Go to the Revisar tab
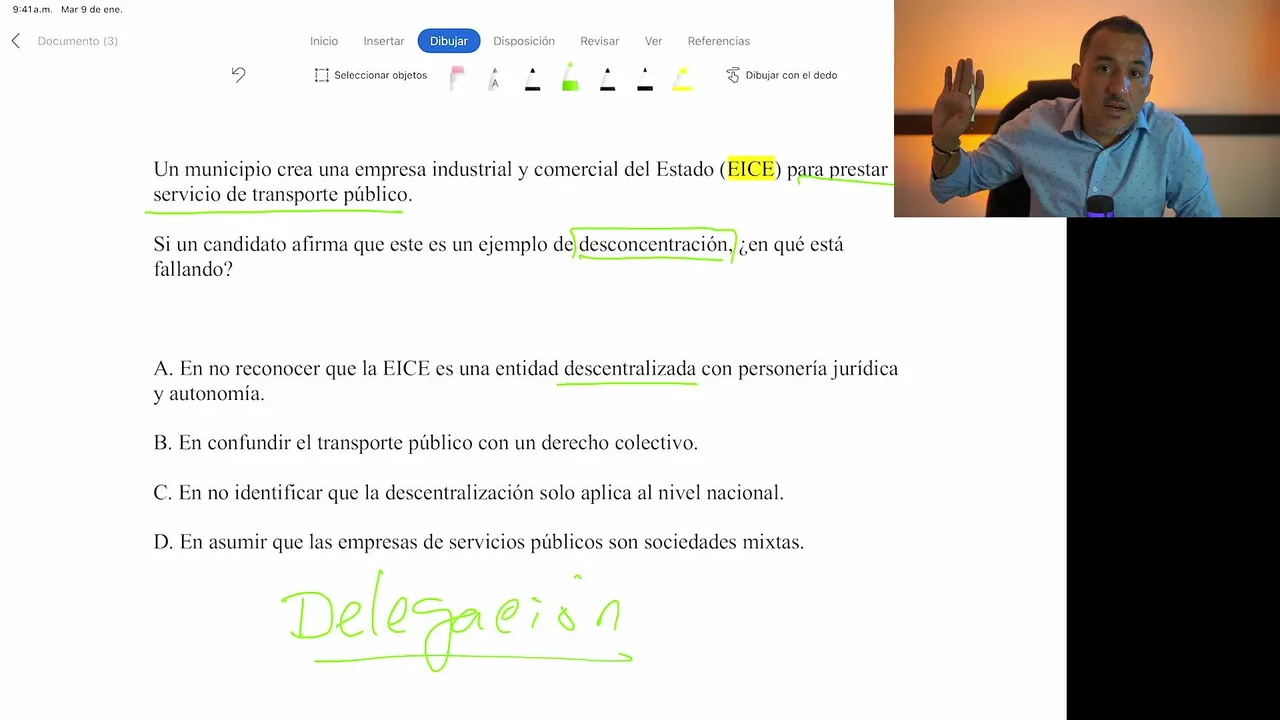Image resolution: width=1280 pixels, height=720 pixels. (x=600, y=41)
